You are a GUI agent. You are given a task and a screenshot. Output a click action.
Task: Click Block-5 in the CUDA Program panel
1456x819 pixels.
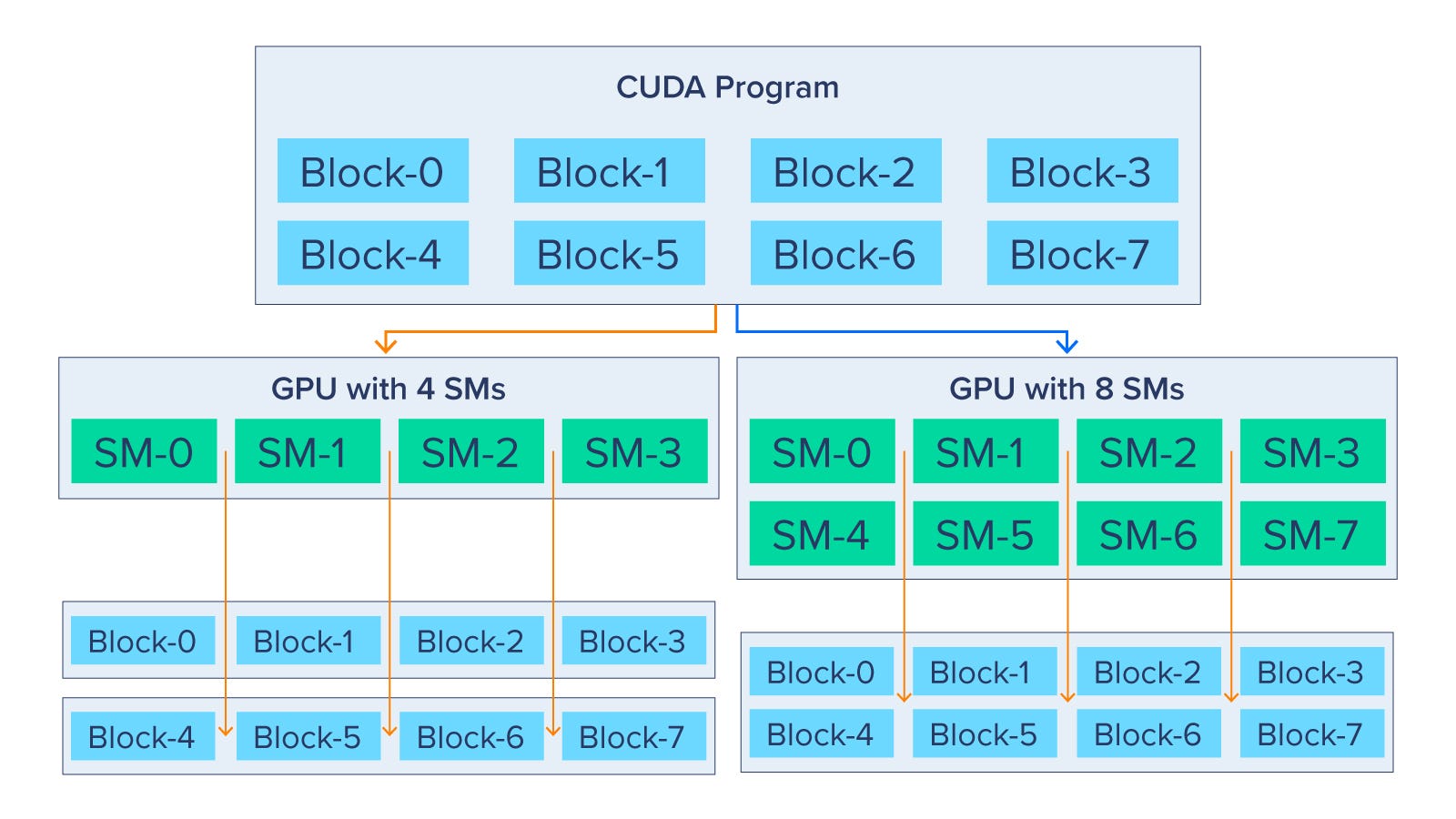click(609, 253)
